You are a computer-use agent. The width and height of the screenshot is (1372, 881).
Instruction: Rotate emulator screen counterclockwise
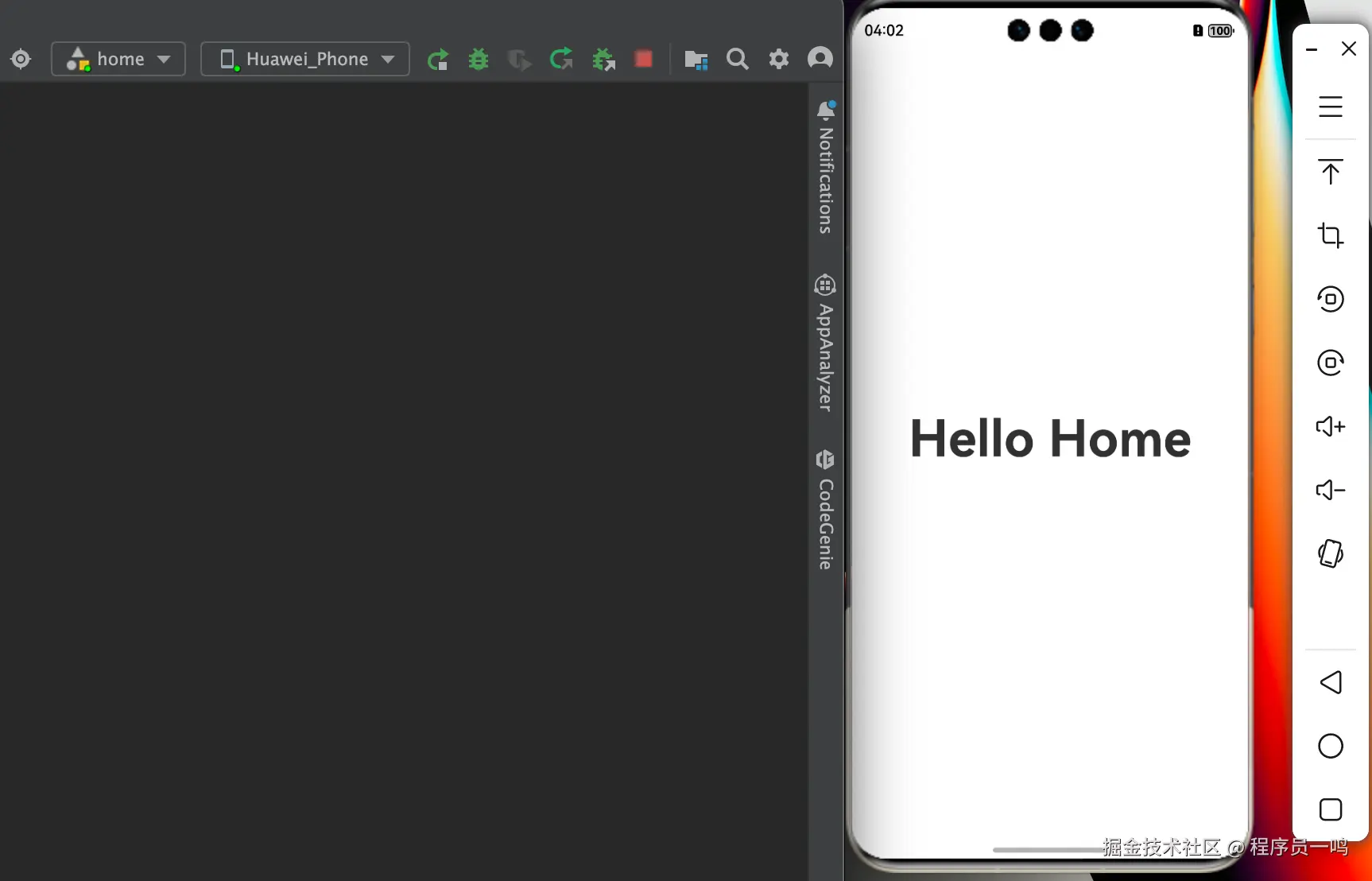[x=1331, y=299]
